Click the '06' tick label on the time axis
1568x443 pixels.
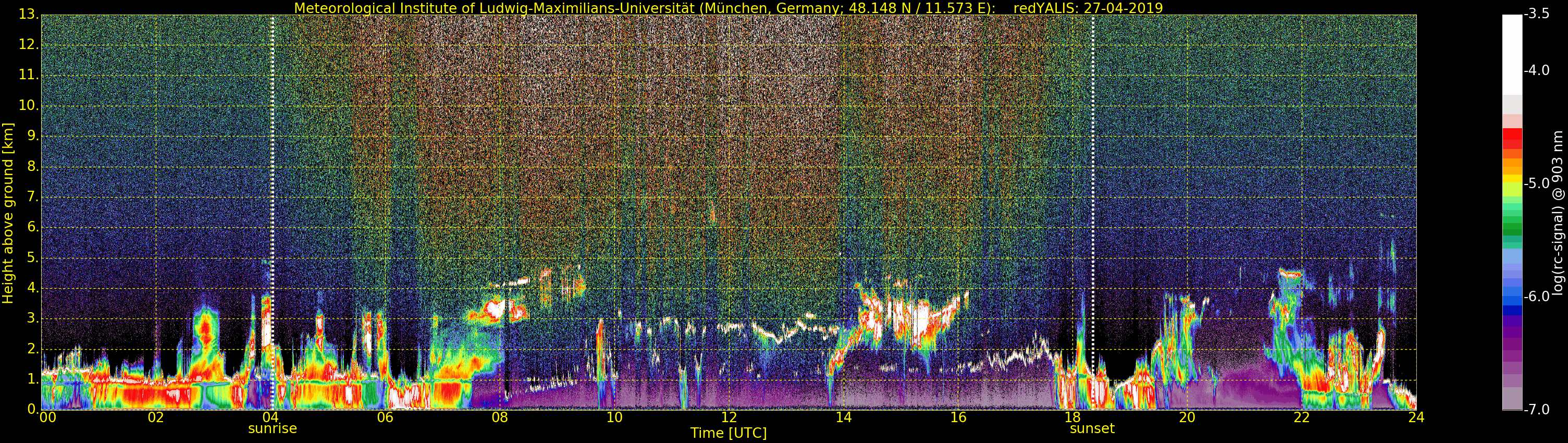pos(385,417)
